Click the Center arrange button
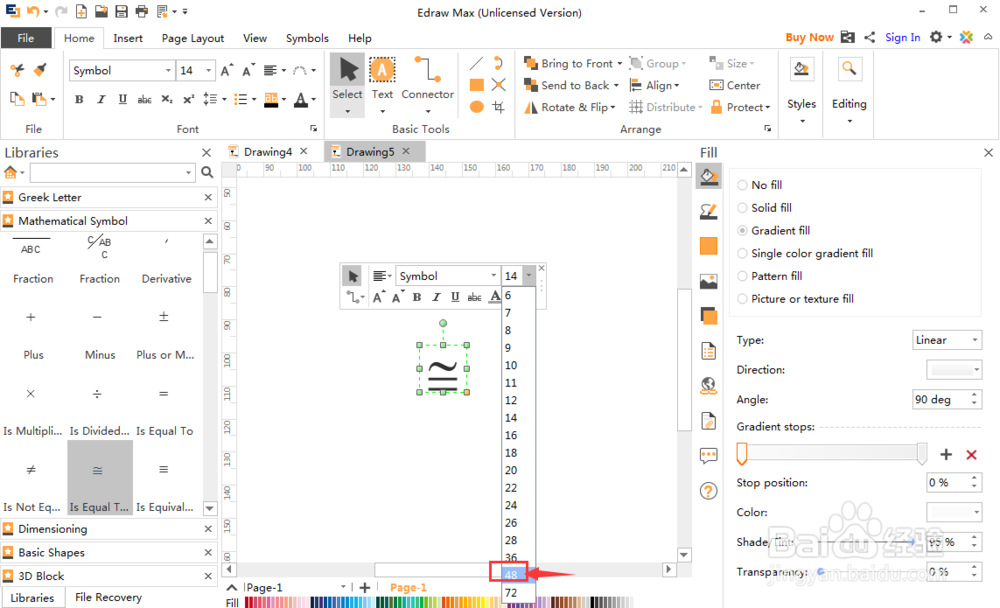The height and width of the screenshot is (608, 1000). tap(735, 85)
